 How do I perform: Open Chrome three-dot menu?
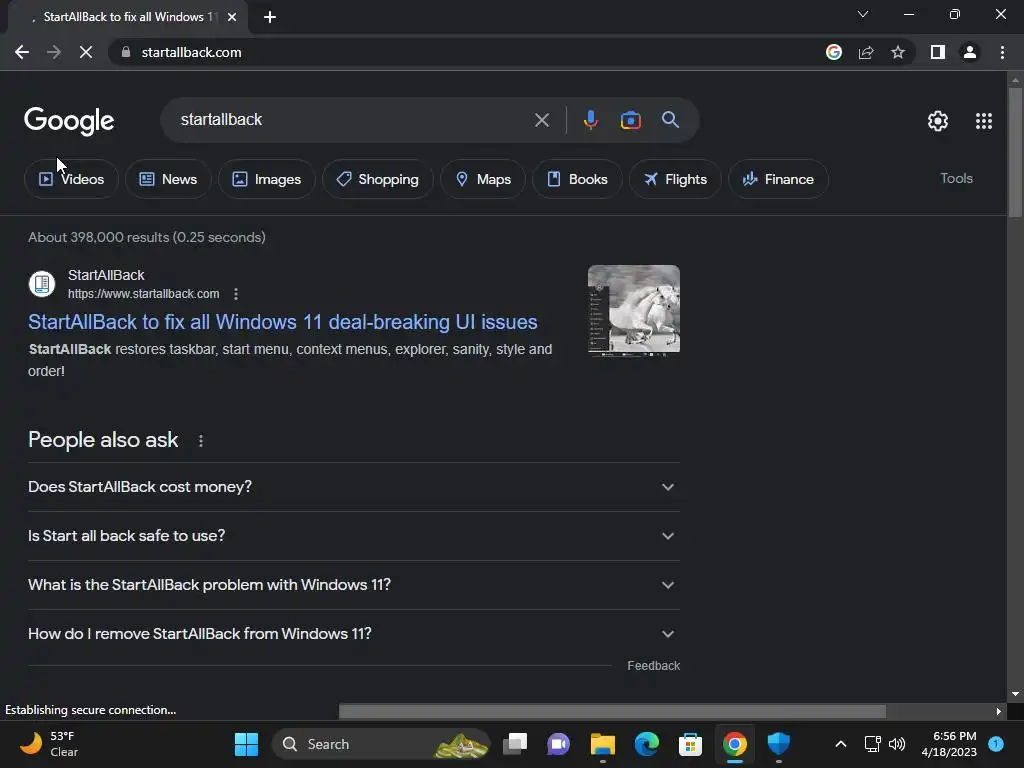[1002, 52]
